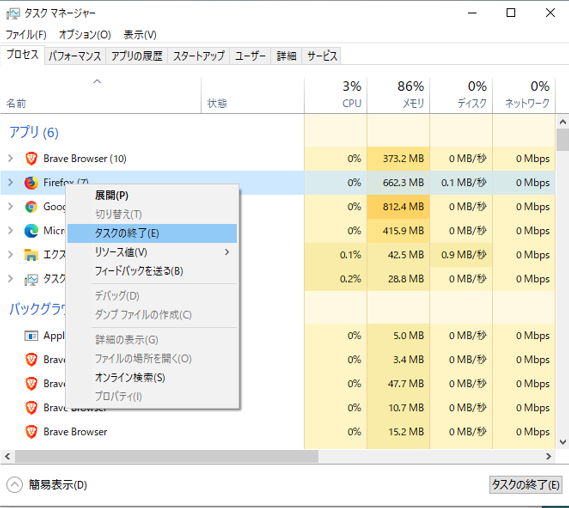Sort by the ネットワーク column header

[x=524, y=95]
